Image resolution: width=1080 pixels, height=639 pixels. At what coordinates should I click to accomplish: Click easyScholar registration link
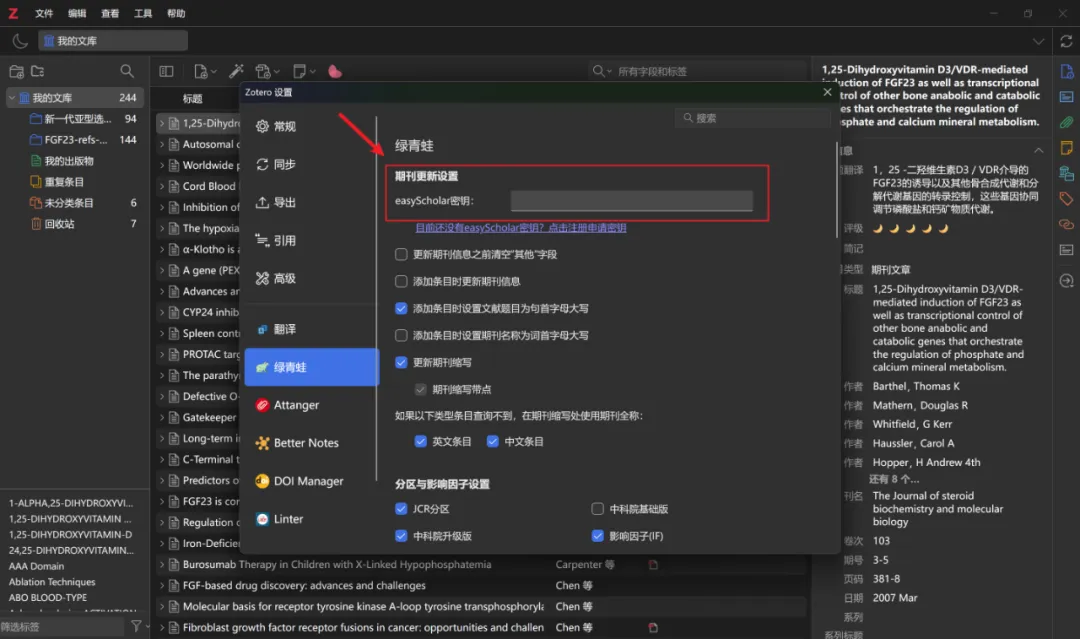coord(521,228)
